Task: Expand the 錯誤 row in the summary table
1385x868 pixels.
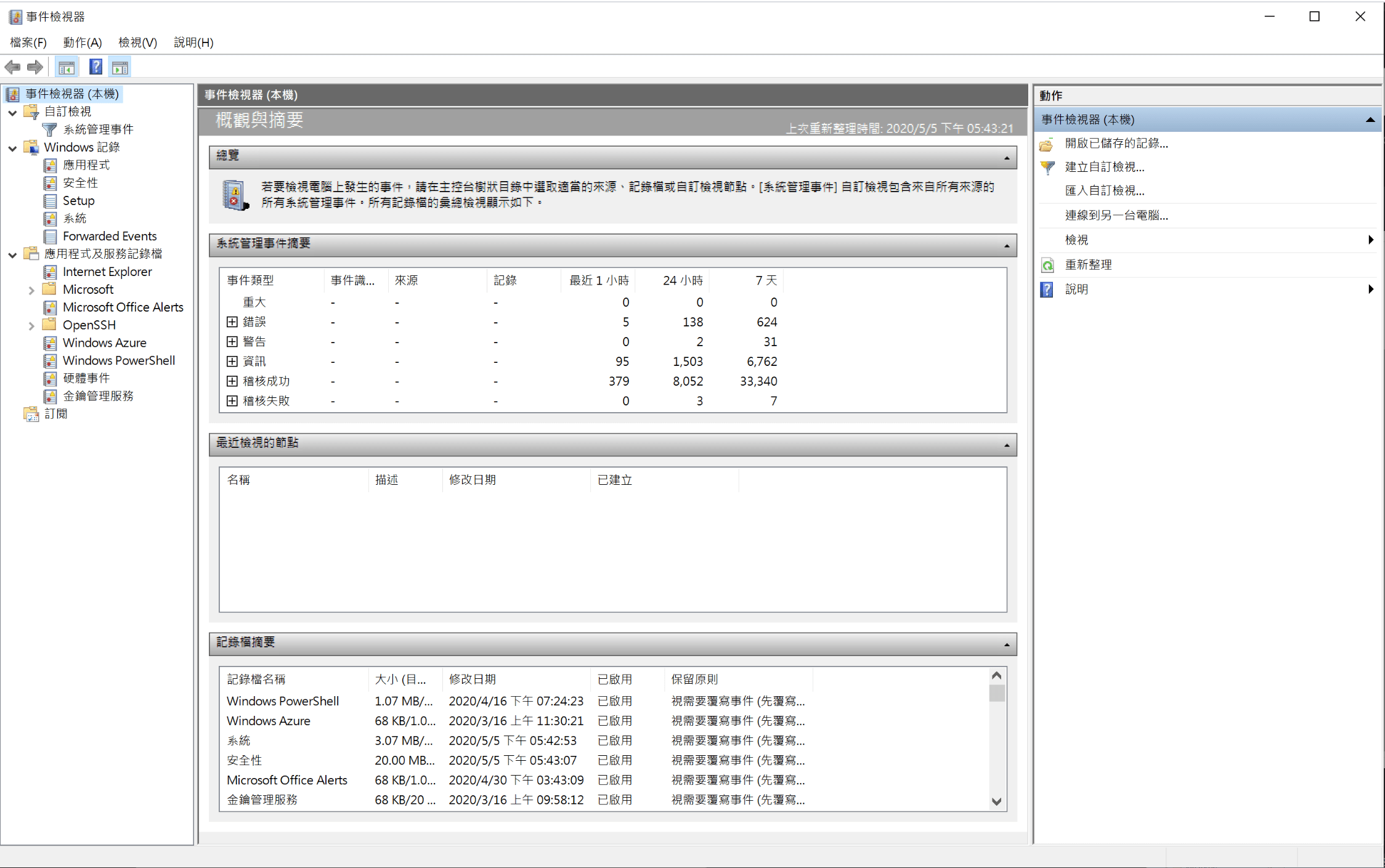Action: tap(232, 321)
